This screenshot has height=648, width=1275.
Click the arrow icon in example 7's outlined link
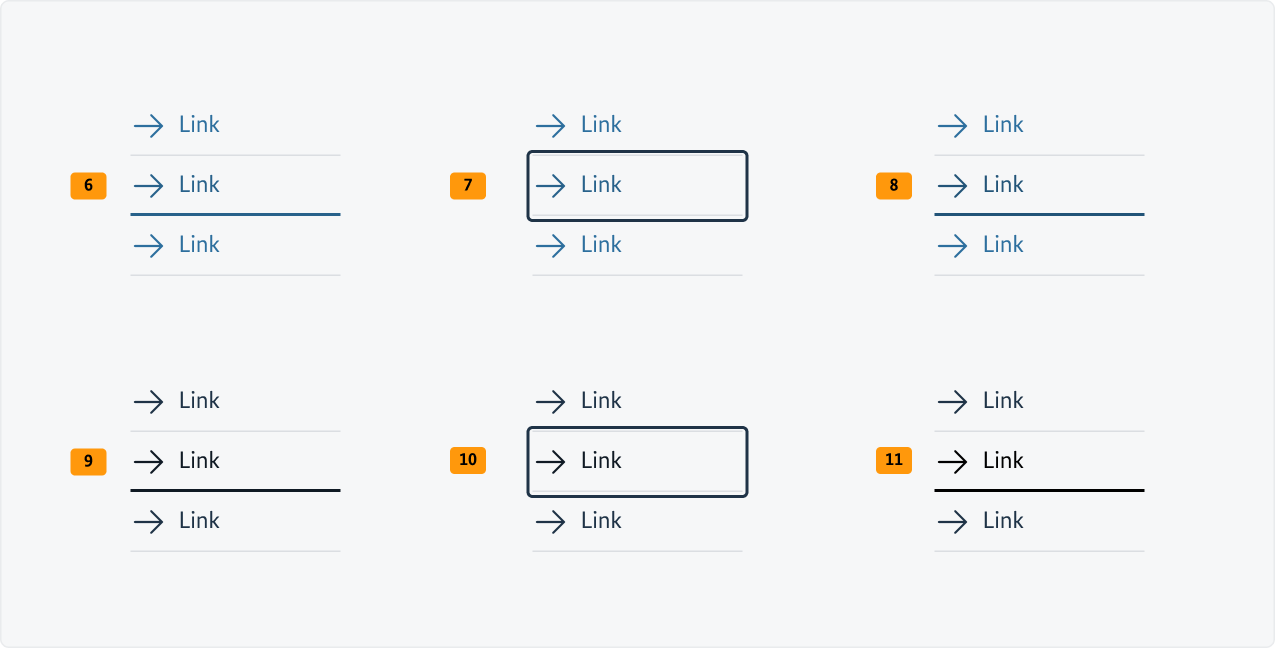[x=550, y=185]
